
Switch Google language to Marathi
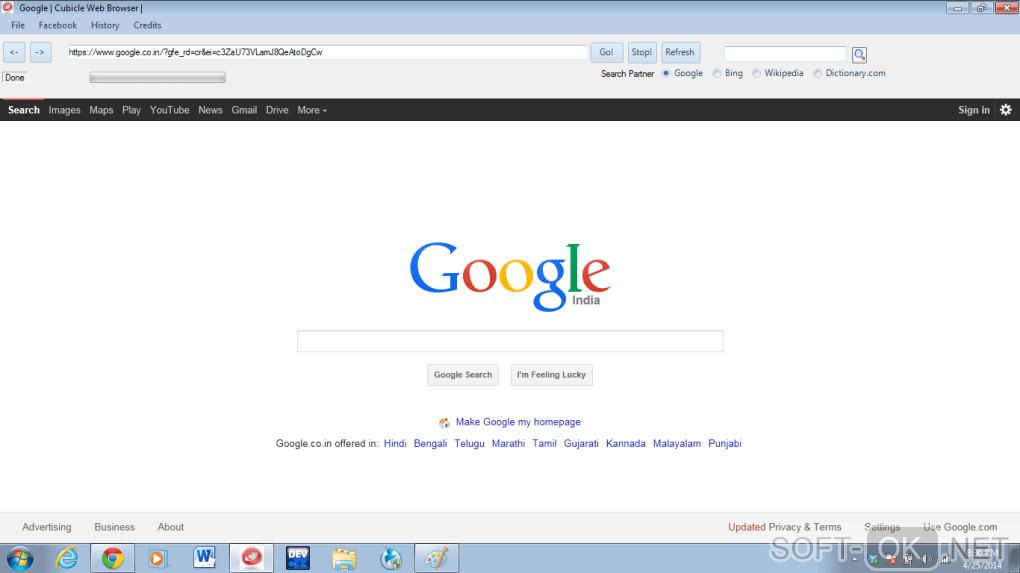point(508,444)
